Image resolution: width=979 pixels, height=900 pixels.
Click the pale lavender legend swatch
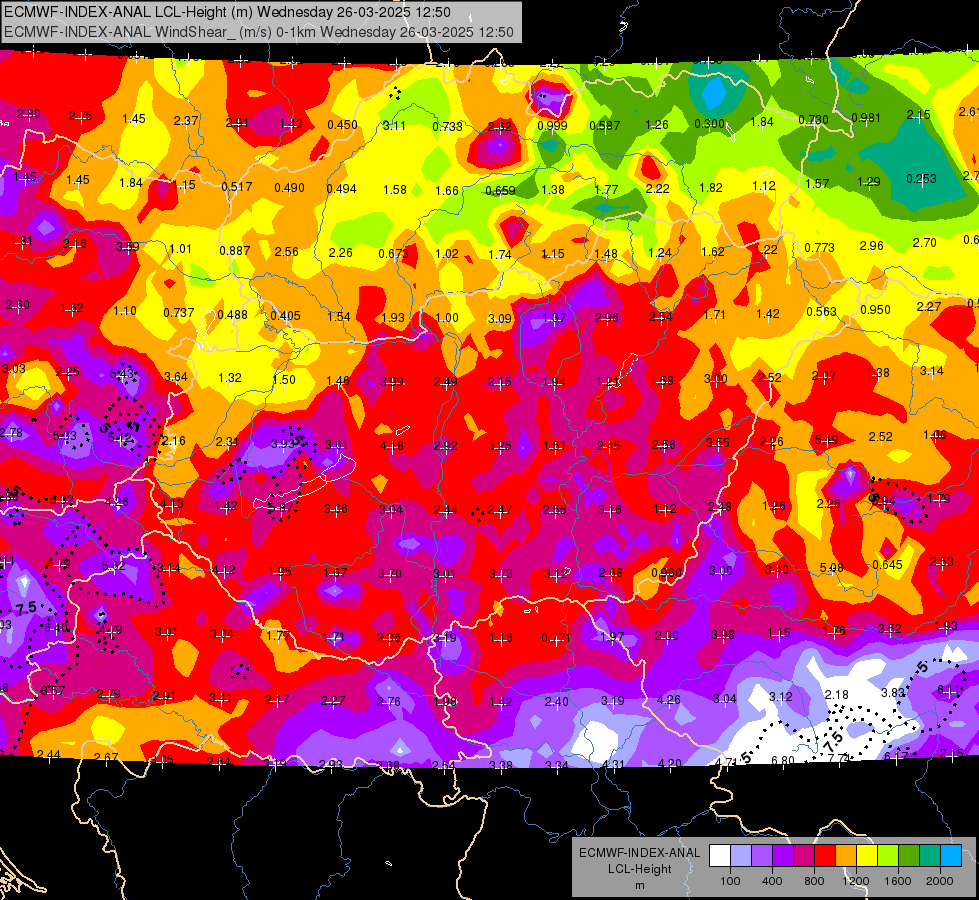[x=741, y=855]
